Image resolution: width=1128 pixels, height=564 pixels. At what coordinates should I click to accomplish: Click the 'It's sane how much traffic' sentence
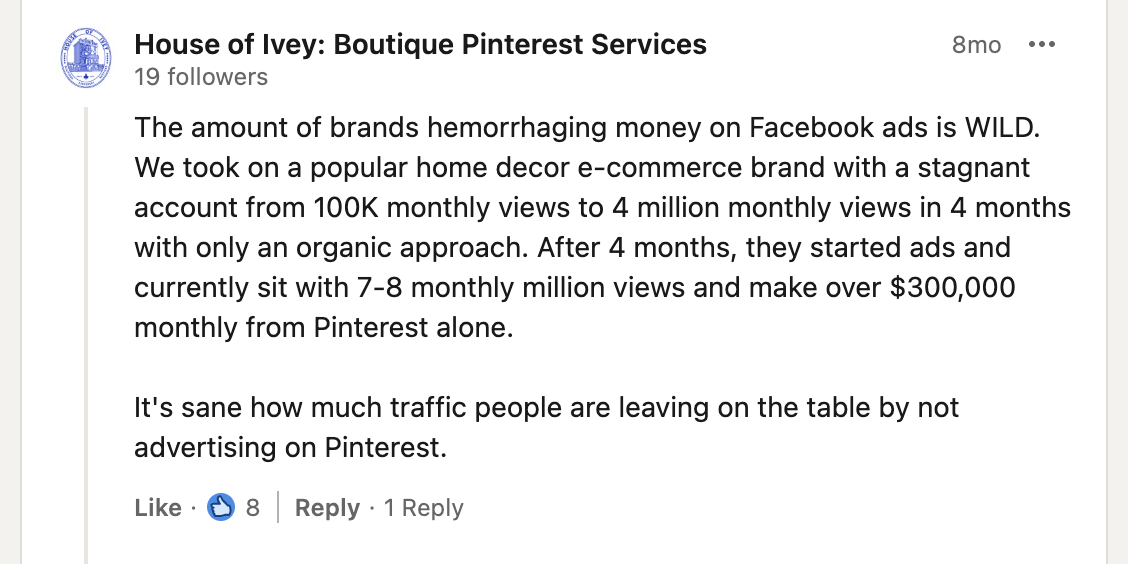tap(301, 407)
